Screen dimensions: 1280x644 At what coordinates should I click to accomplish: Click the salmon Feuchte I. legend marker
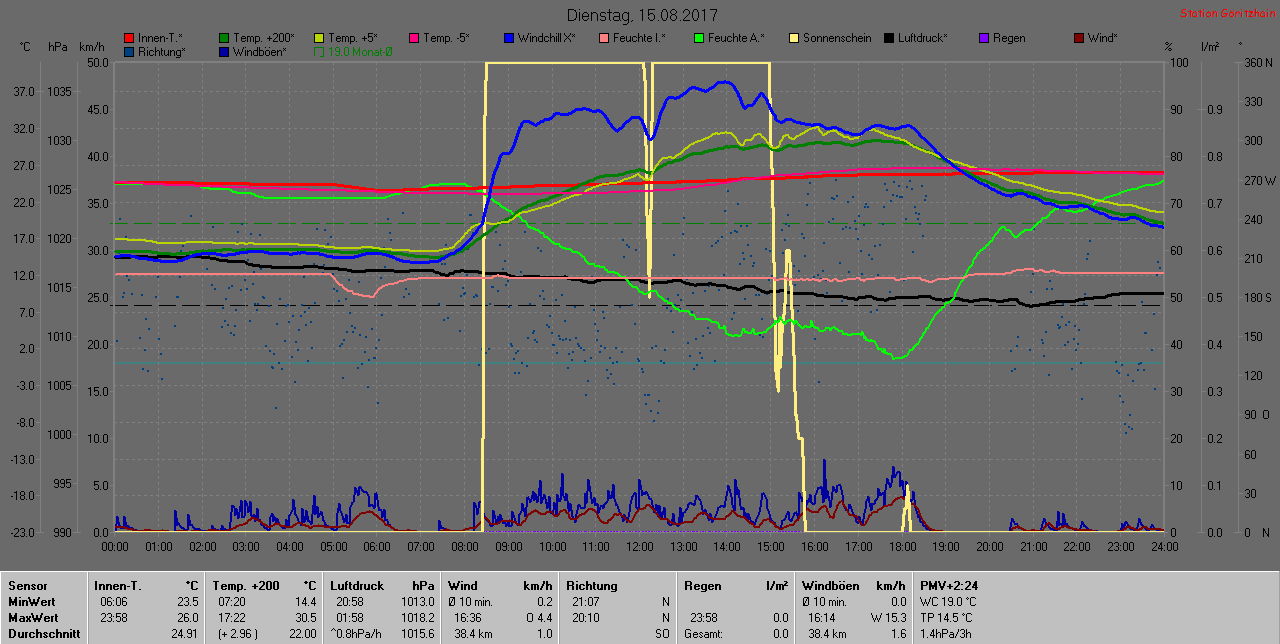point(604,38)
